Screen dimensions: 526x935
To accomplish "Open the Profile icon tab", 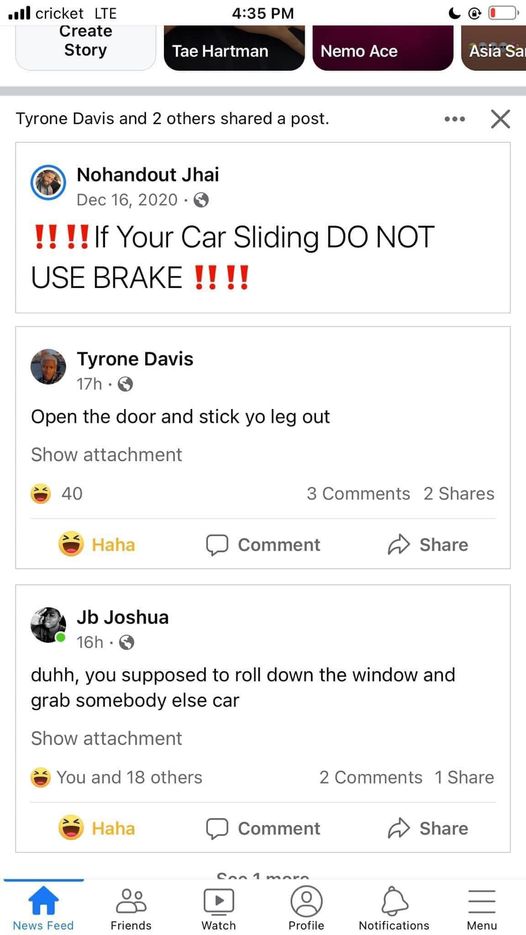I will click(x=306, y=908).
